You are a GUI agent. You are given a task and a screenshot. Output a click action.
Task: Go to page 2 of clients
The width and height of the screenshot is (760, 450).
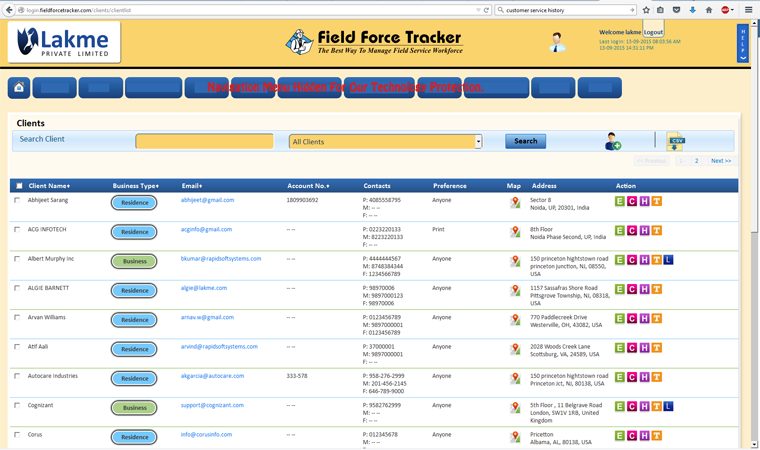tap(697, 161)
